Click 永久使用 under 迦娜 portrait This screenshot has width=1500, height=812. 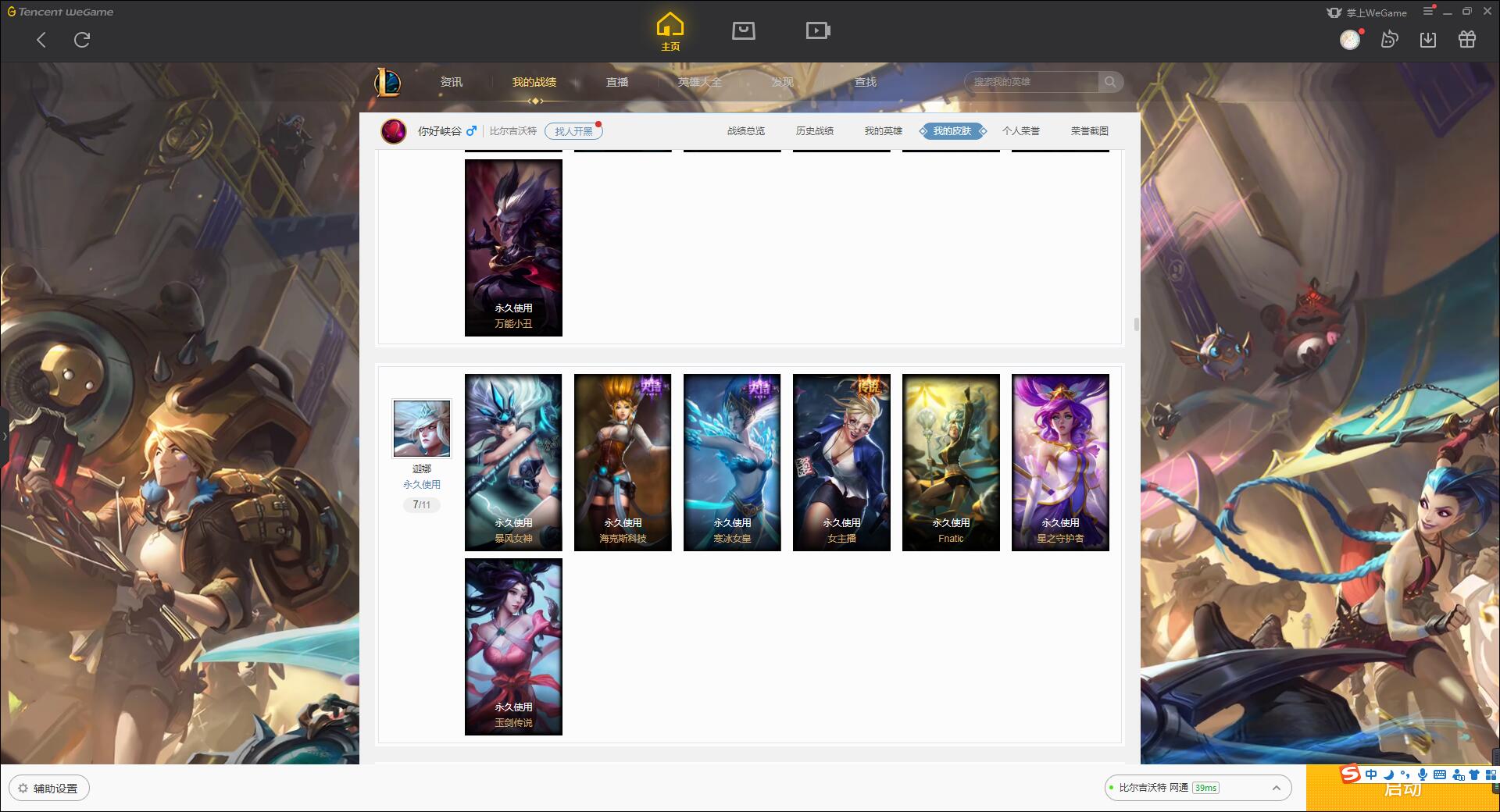pyautogui.click(x=422, y=485)
